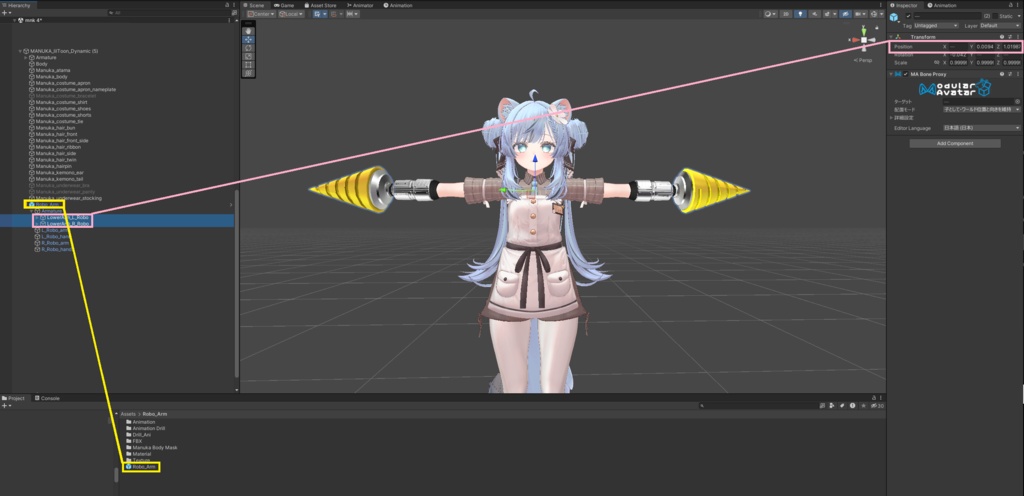Open scene draw mode shading dropdown
1024x496 pixels.
[771, 14]
